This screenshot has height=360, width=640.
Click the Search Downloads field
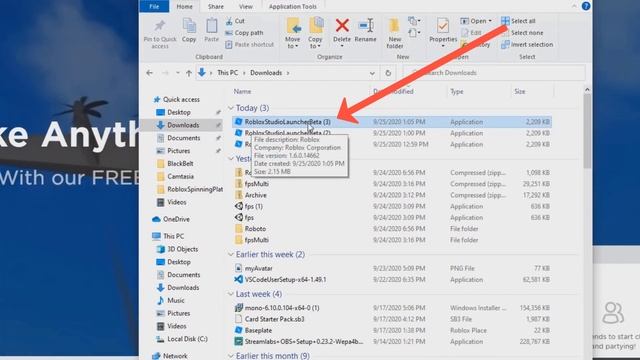pyautogui.click(x=494, y=73)
